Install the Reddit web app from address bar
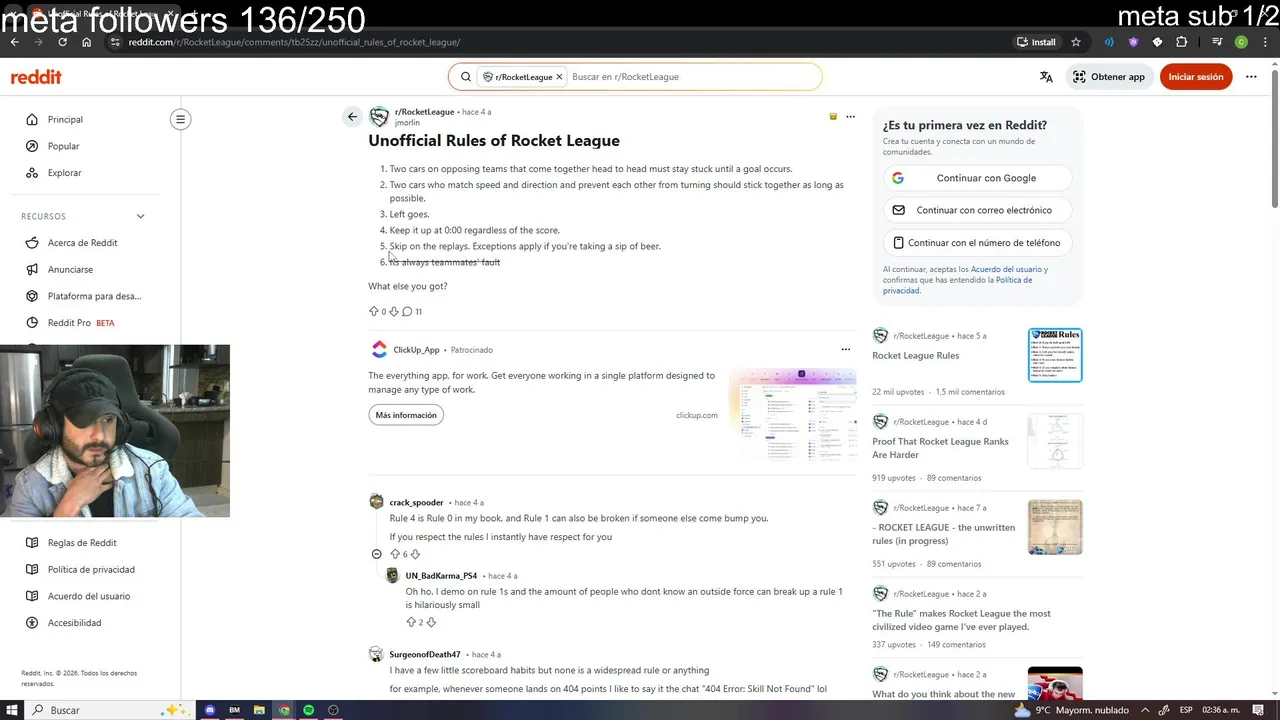The height and width of the screenshot is (720, 1280). [x=1036, y=42]
